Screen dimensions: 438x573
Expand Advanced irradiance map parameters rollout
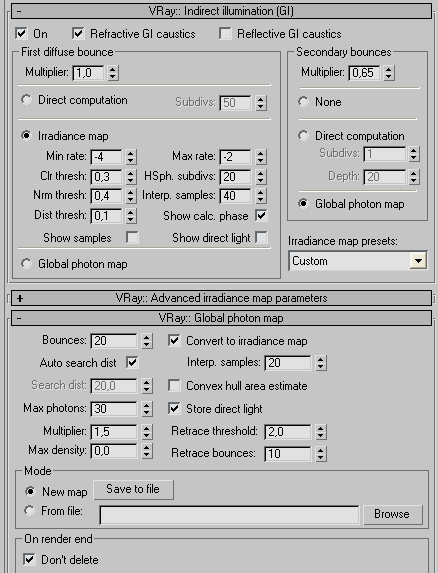point(221,298)
